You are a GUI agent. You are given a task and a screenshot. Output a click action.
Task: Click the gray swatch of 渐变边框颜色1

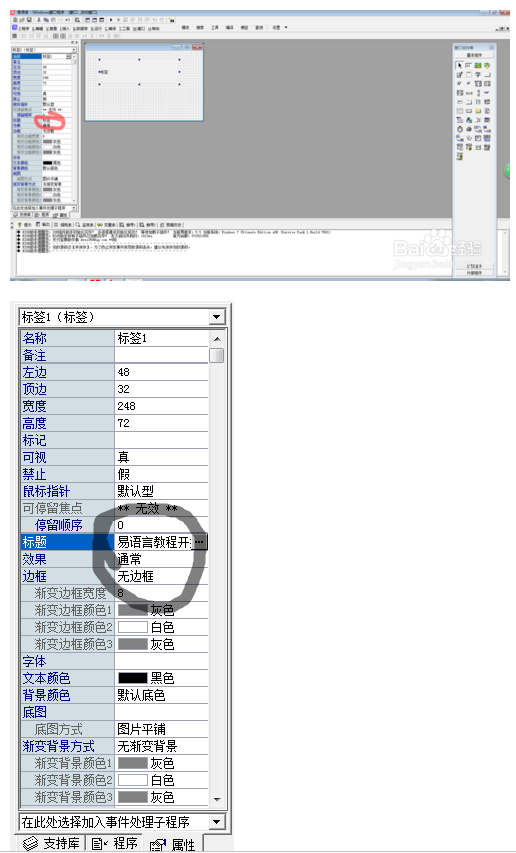(x=133, y=610)
